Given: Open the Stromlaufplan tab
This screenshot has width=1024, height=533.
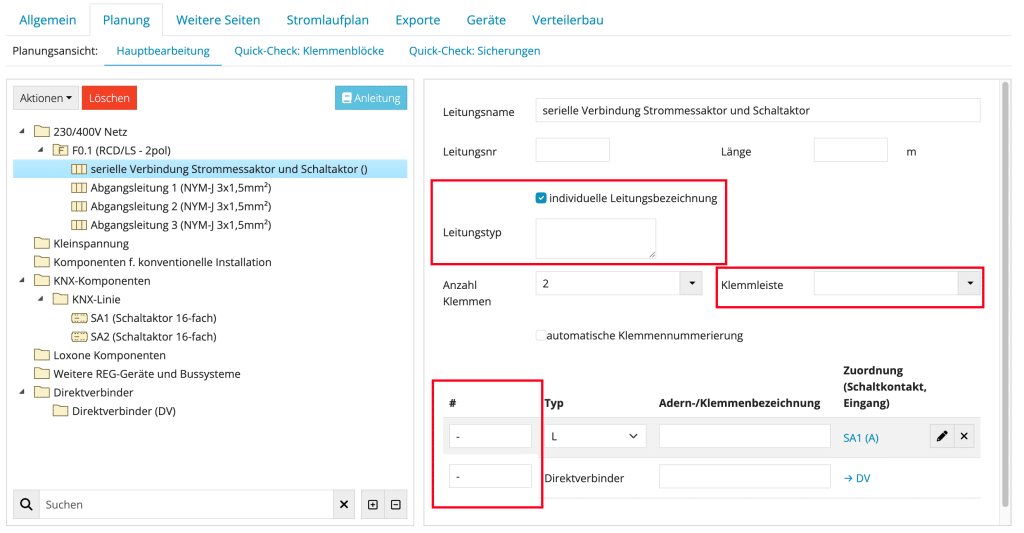Looking at the screenshot, I should click(x=328, y=20).
